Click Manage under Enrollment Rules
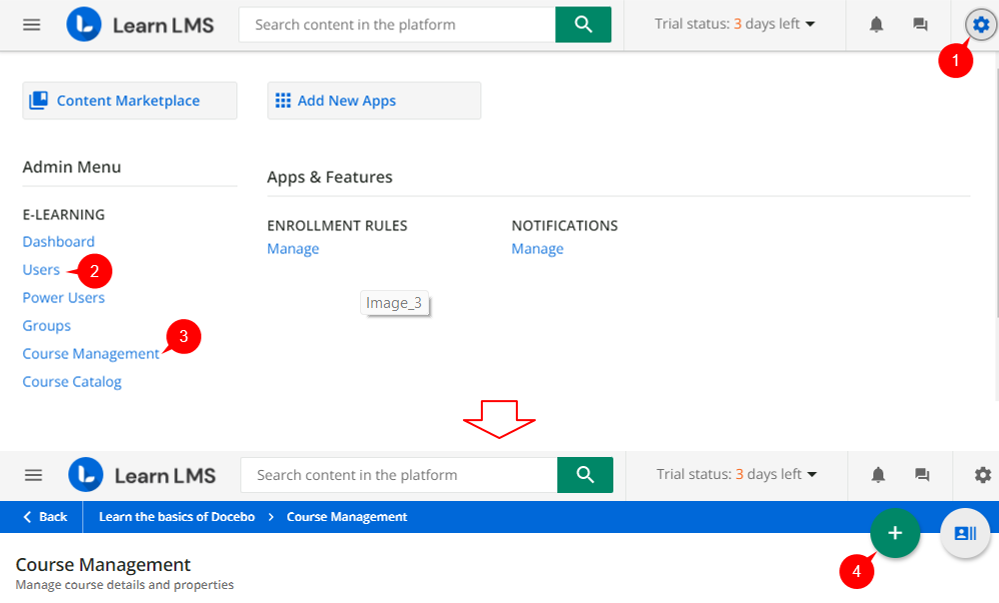This screenshot has width=999, height=603. click(x=293, y=249)
